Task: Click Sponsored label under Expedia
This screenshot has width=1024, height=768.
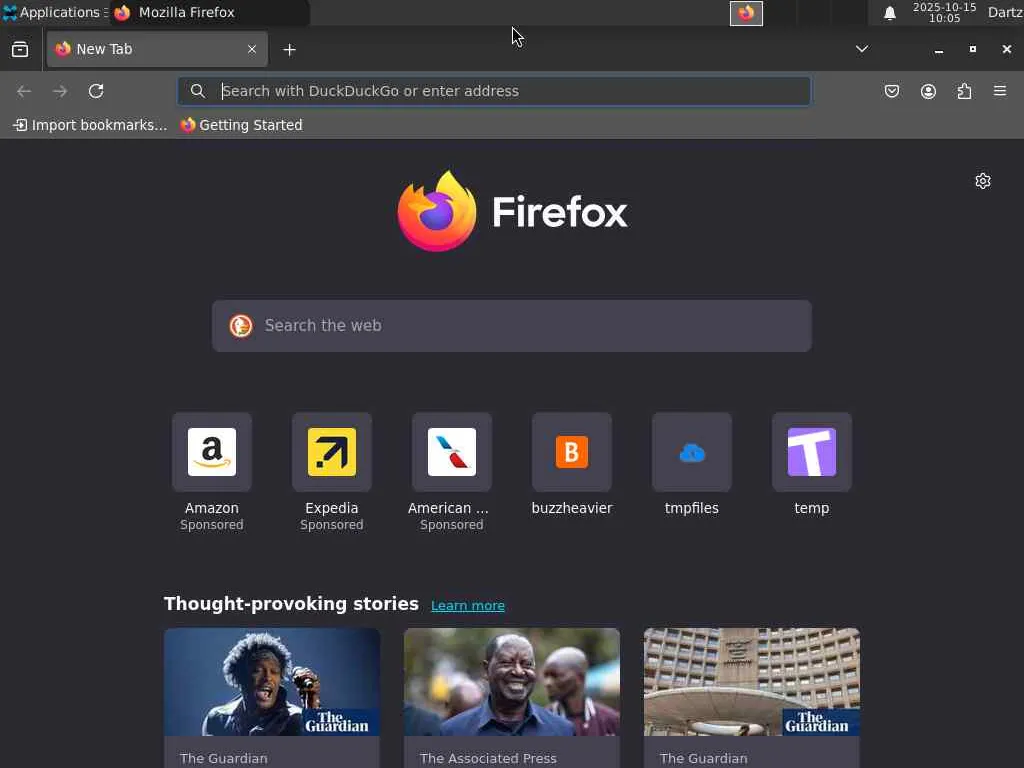Action: pyautogui.click(x=332, y=525)
